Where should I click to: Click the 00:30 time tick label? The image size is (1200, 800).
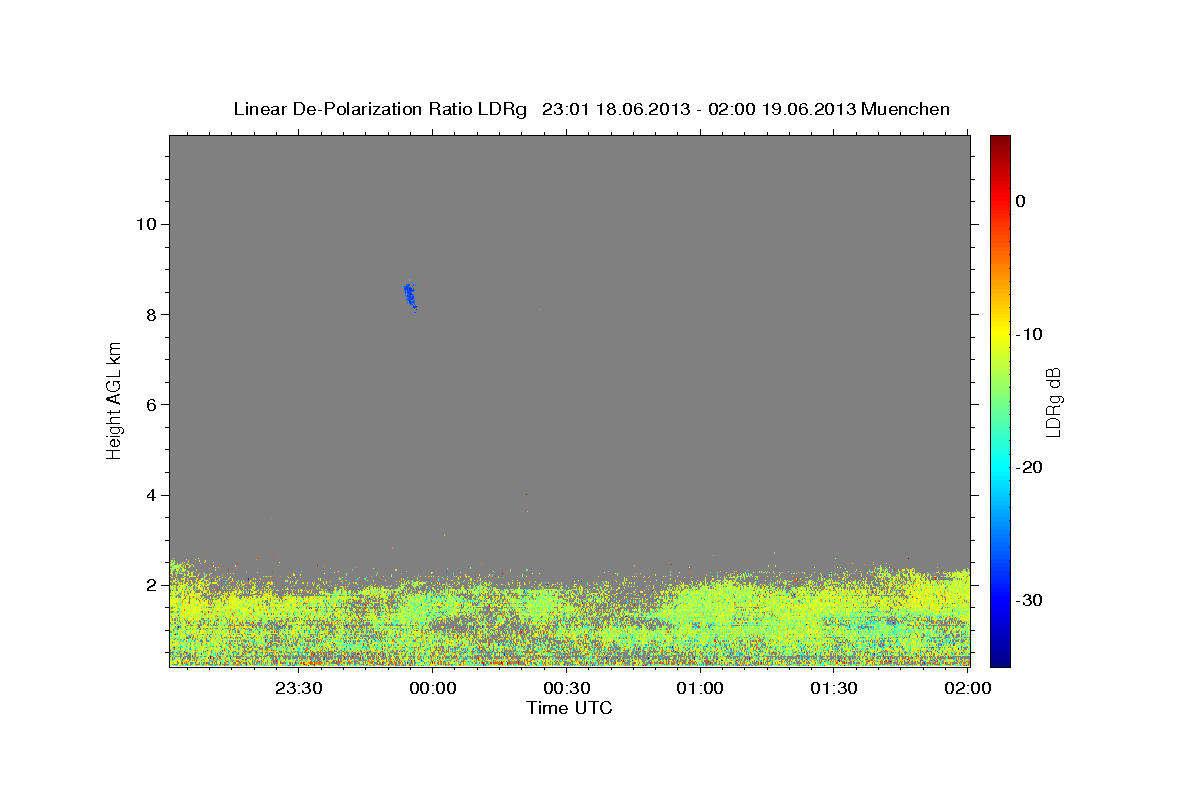tap(567, 688)
